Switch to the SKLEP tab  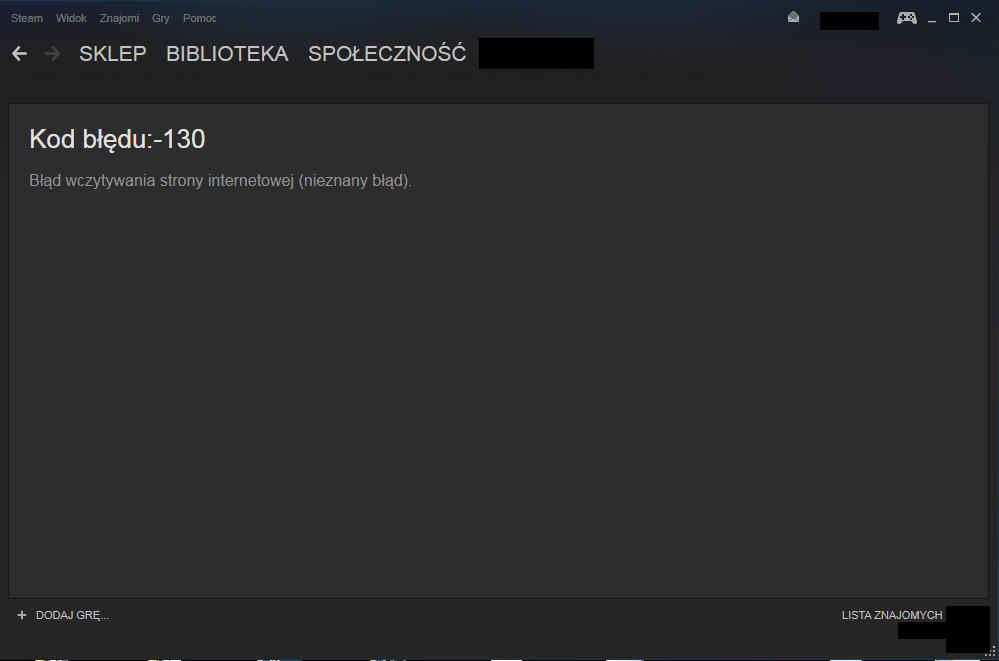(113, 54)
